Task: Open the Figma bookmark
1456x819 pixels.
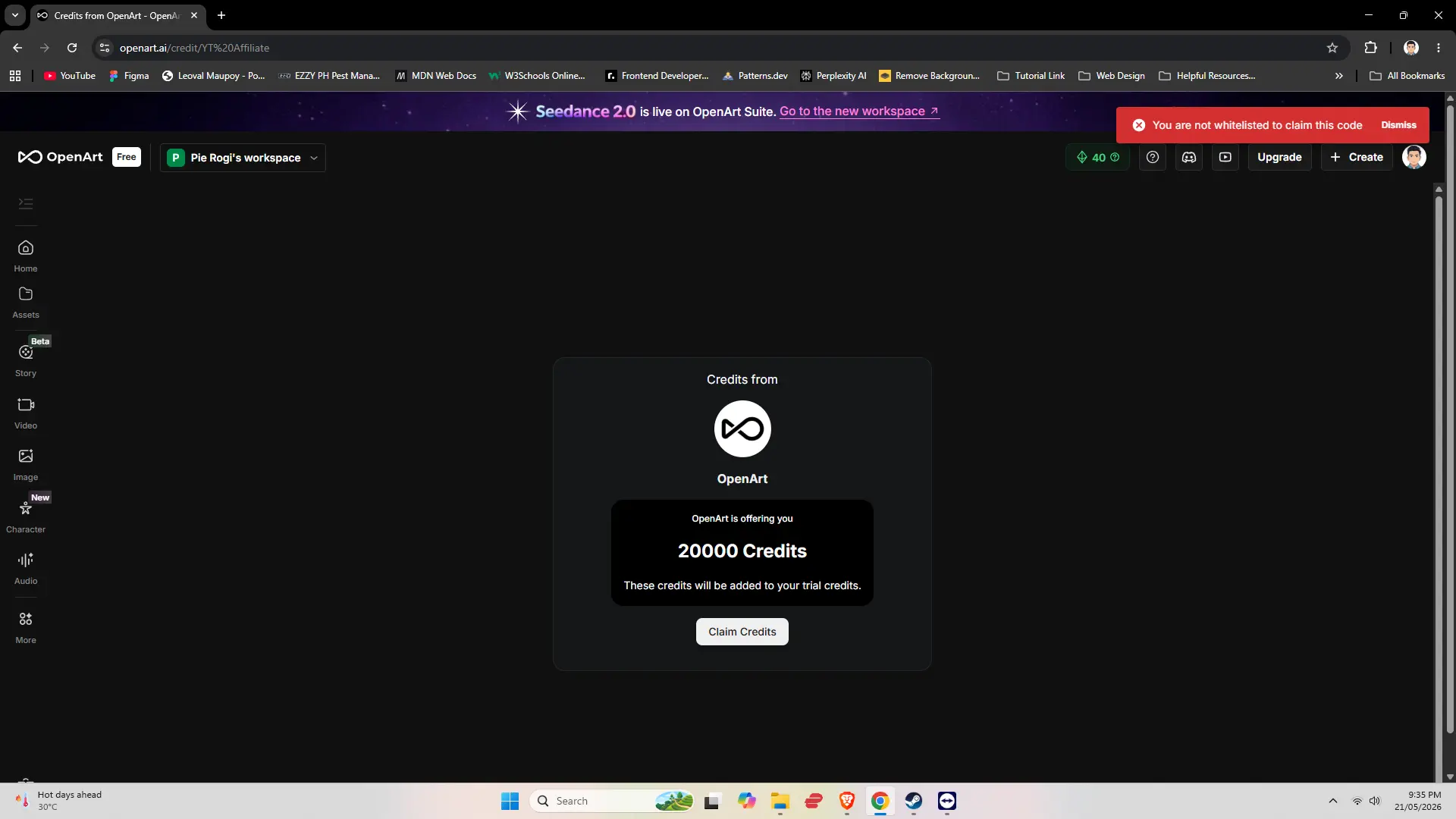Action: pyautogui.click(x=129, y=76)
